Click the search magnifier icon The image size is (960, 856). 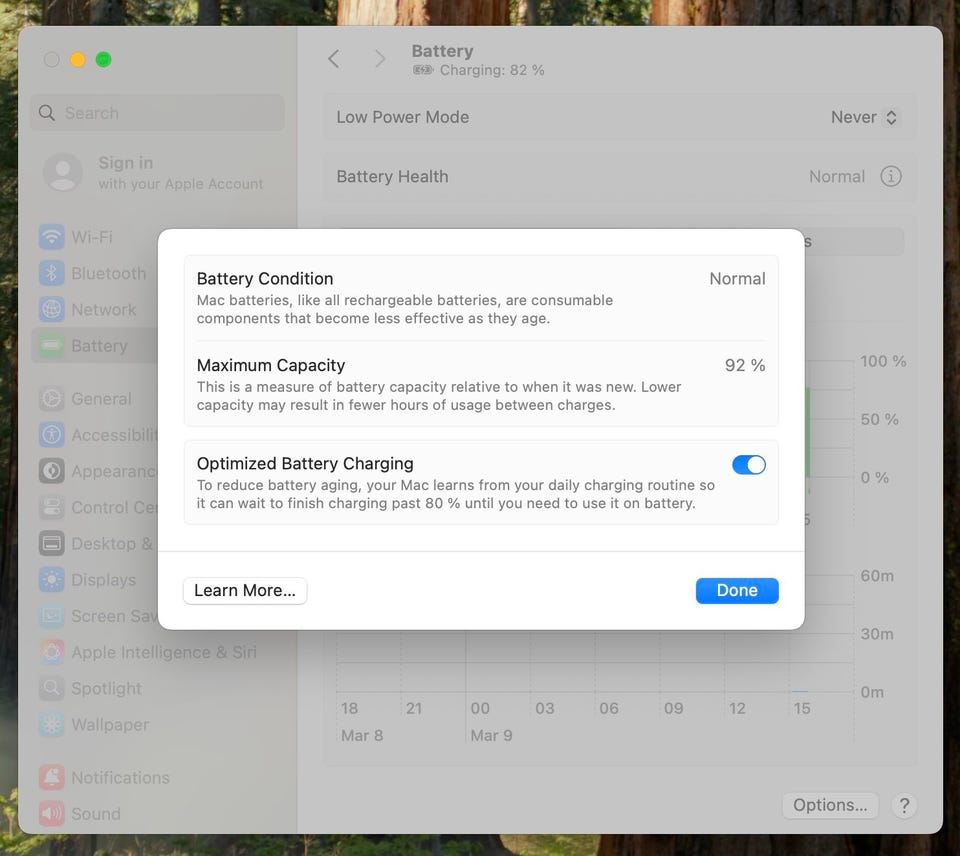tap(47, 113)
